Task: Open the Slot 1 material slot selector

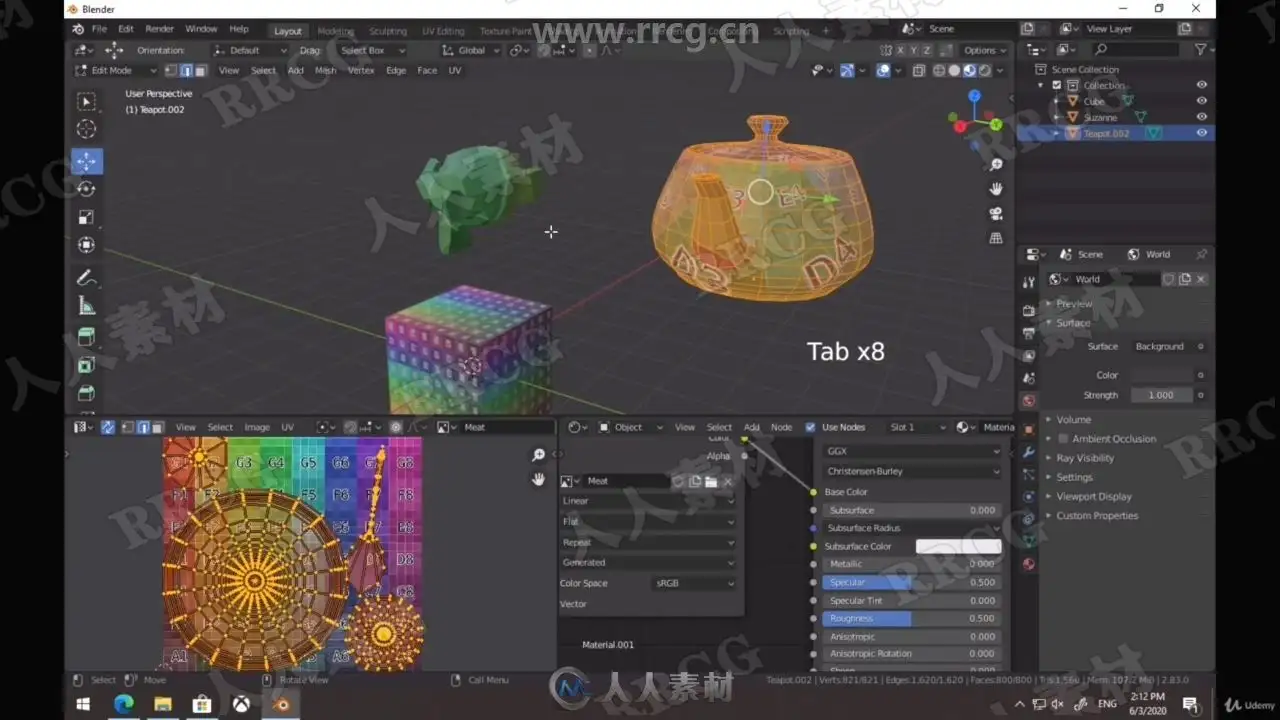Action: pos(915,427)
